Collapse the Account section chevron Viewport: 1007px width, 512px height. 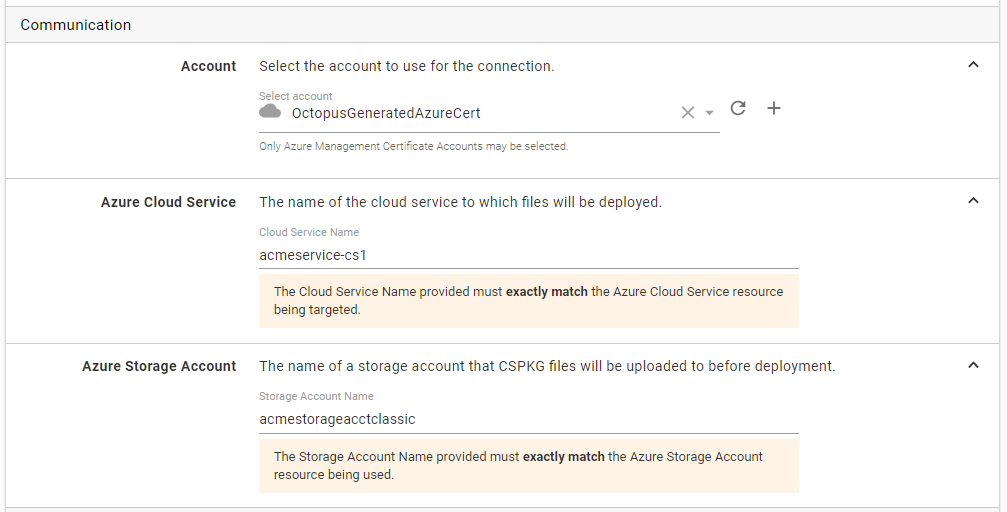[973, 66]
